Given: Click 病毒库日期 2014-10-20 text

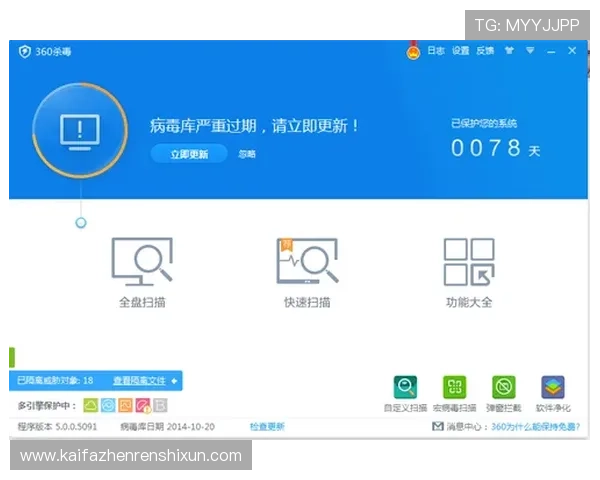Looking at the screenshot, I should click(168, 426).
